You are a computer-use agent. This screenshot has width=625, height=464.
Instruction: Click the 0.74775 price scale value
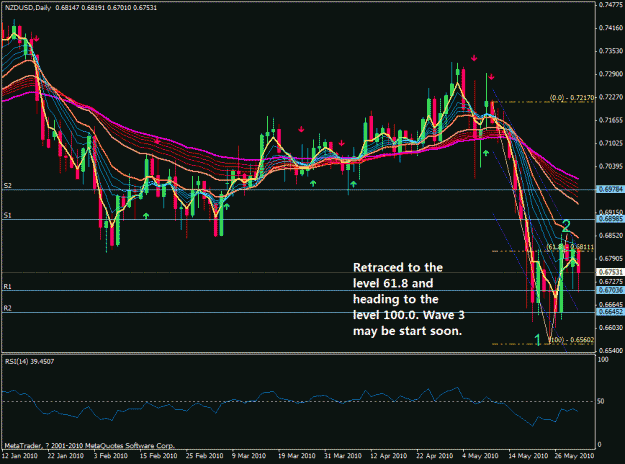(x=611, y=5)
